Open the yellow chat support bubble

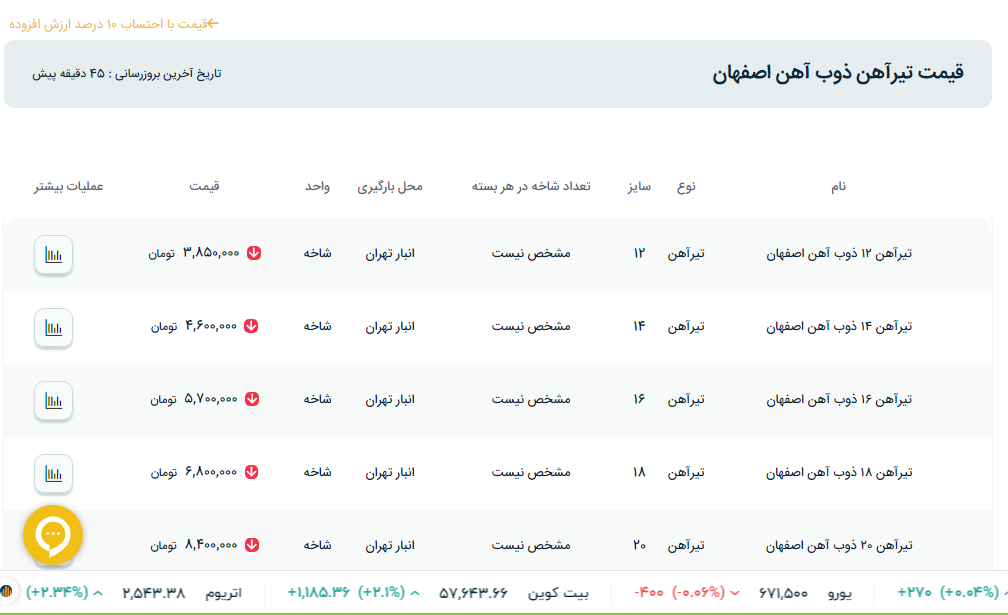point(53,535)
